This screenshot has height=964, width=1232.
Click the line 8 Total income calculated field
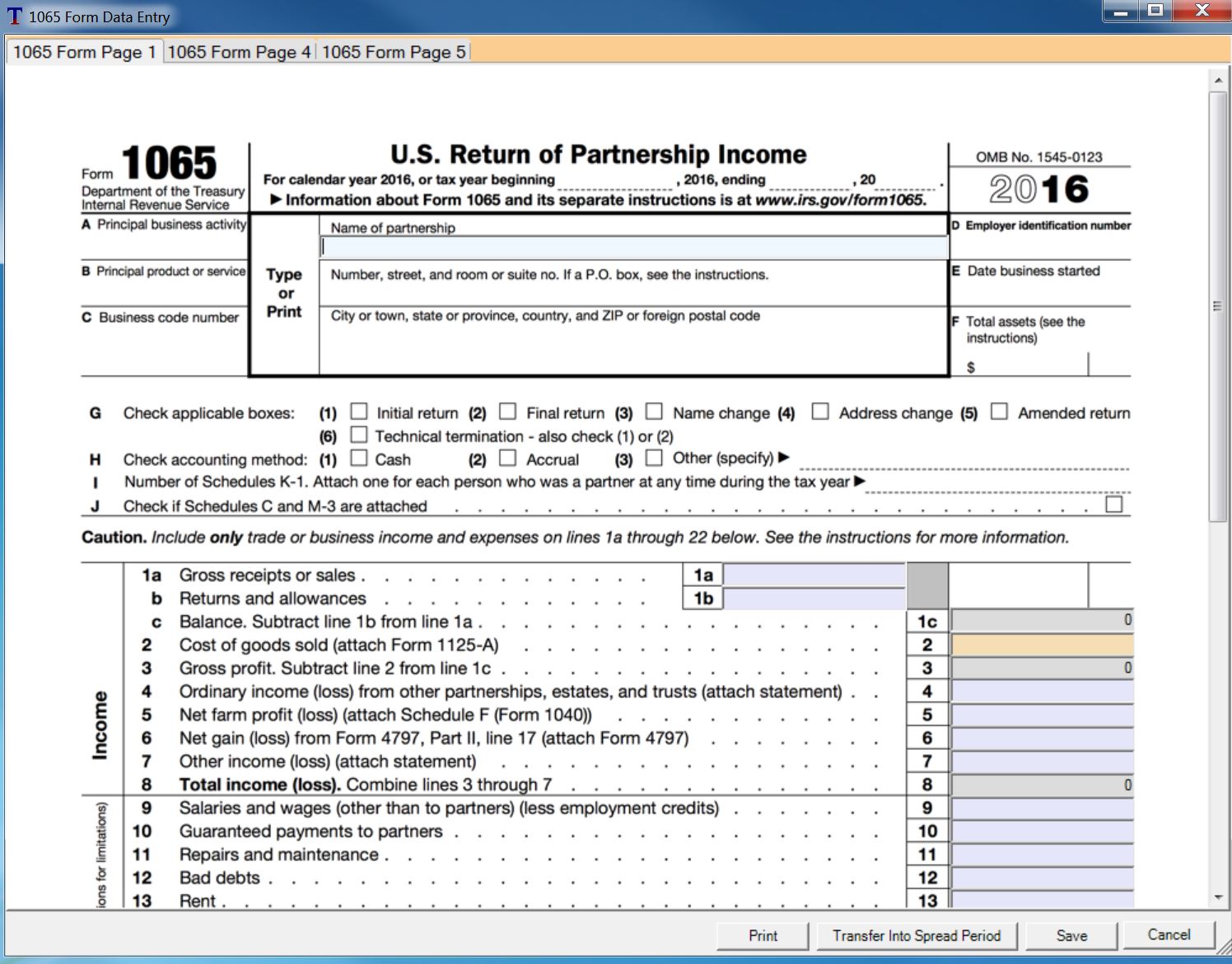1042,785
